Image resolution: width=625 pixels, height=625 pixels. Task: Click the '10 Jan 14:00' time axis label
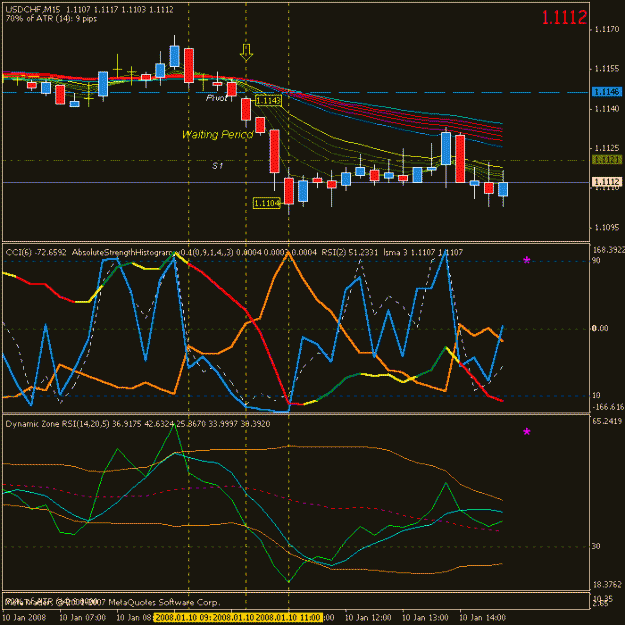(482, 618)
